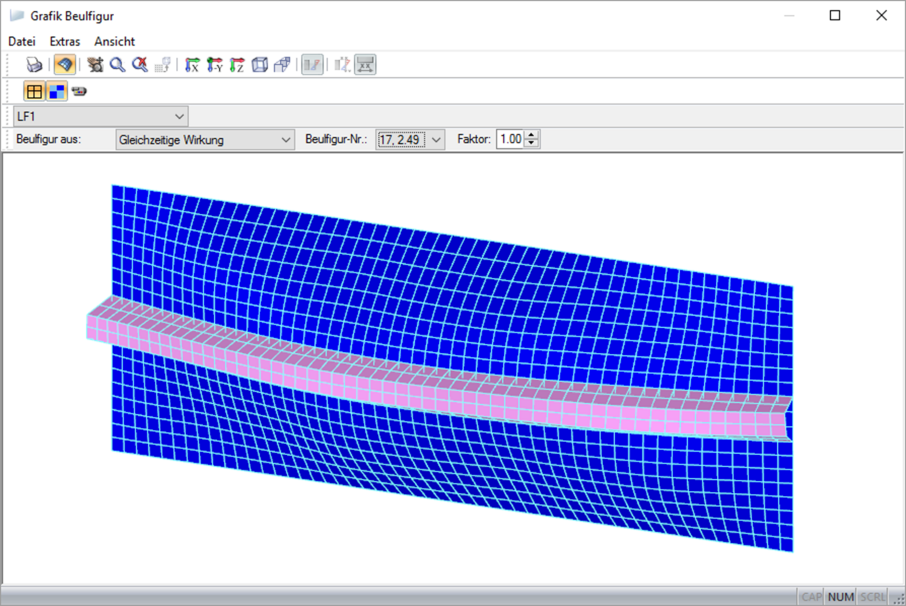Click the zoom magnifier icon
Viewport: 906px width, 606px height.
(117, 65)
